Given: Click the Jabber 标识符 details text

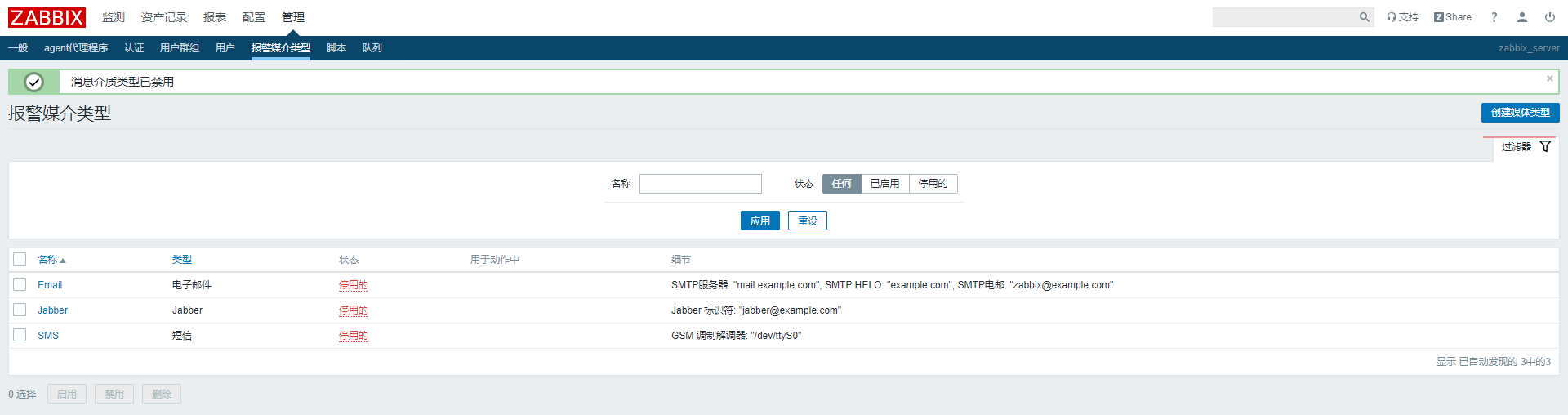Looking at the screenshot, I should pyautogui.click(x=756, y=310).
